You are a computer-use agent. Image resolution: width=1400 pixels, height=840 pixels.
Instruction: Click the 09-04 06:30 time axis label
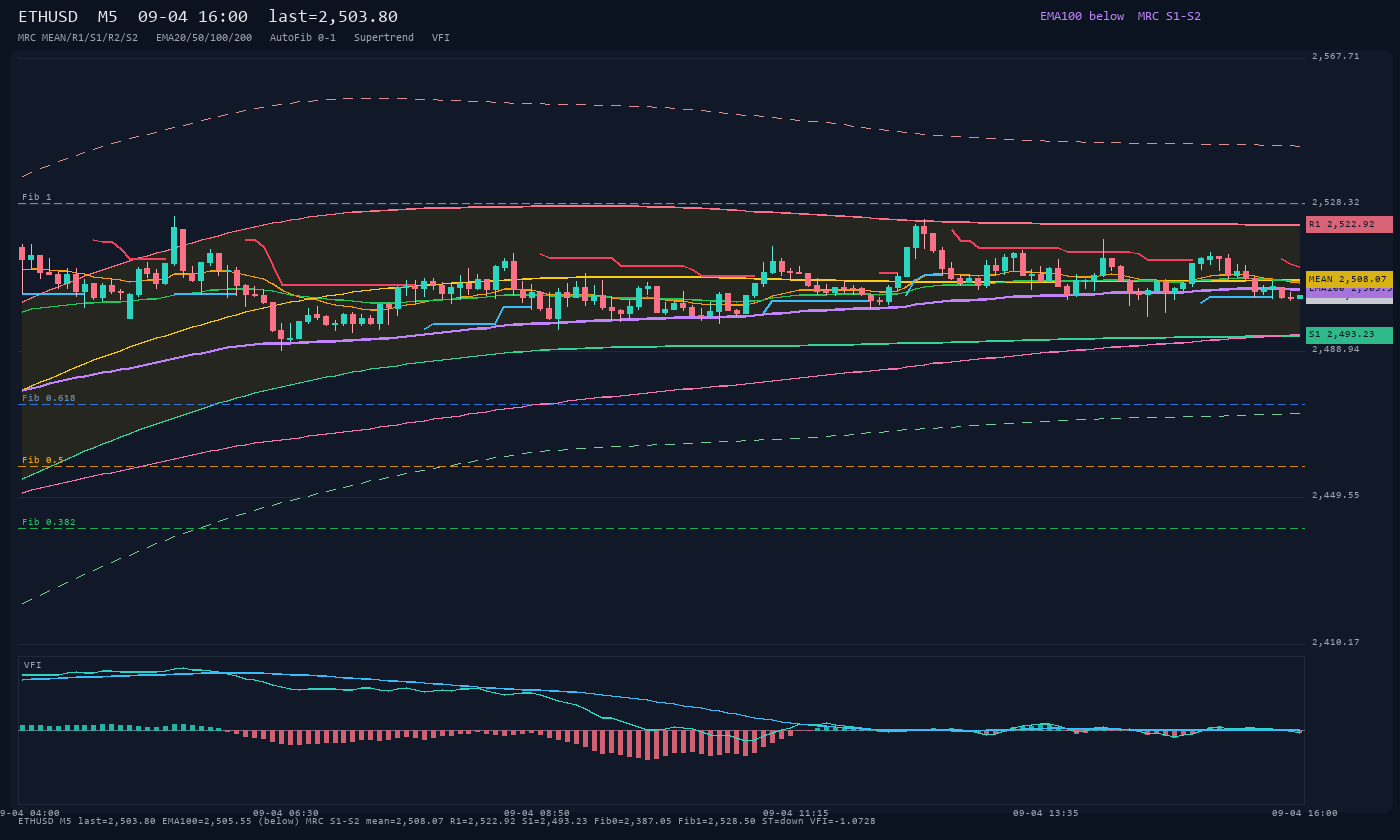point(286,813)
